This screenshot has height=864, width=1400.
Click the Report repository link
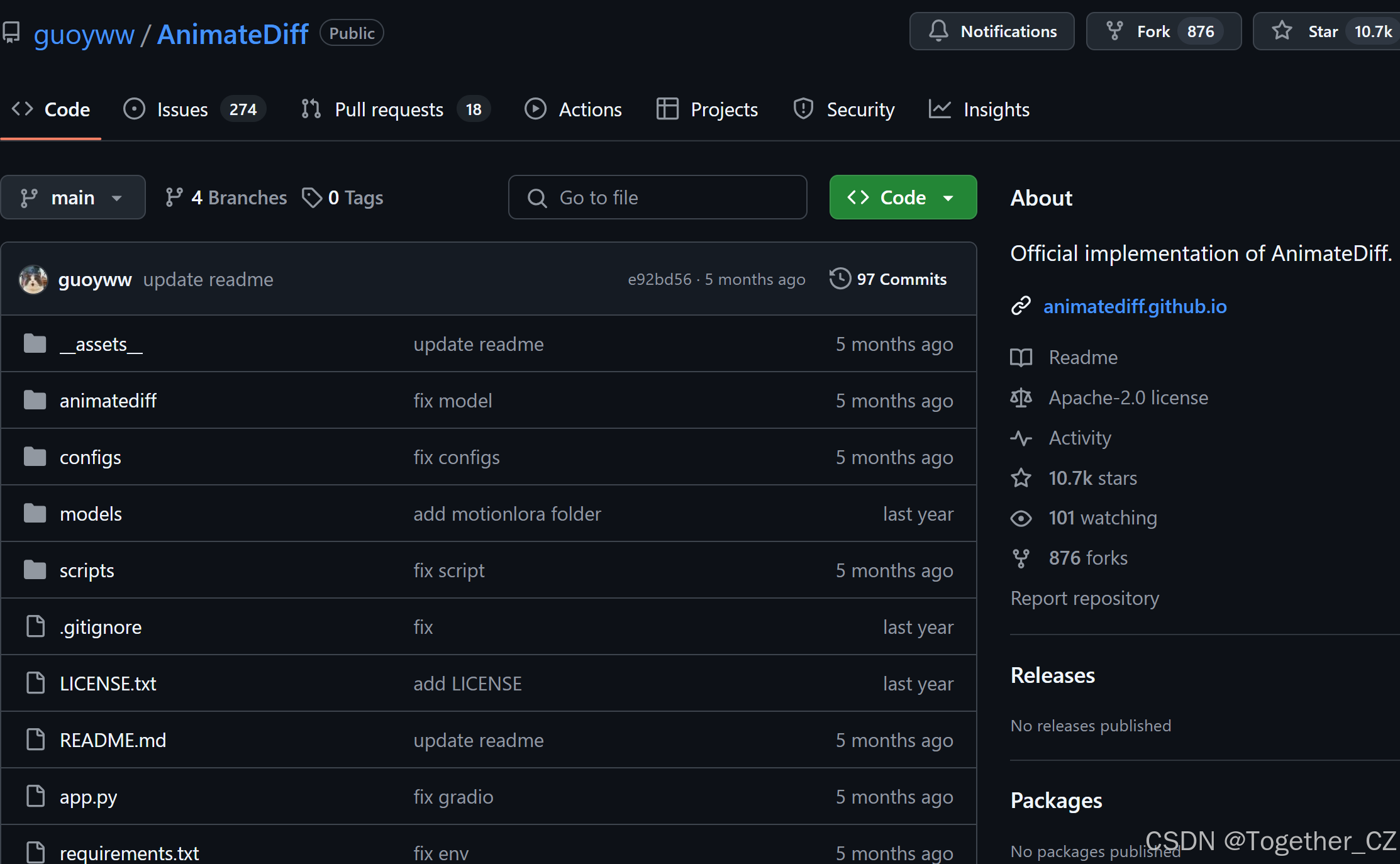click(x=1084, y=598)
